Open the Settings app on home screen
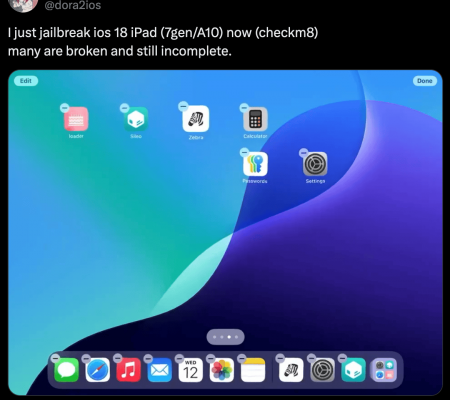Image resolution: width=450 pixels, height=400 pixels. point(315,164)
